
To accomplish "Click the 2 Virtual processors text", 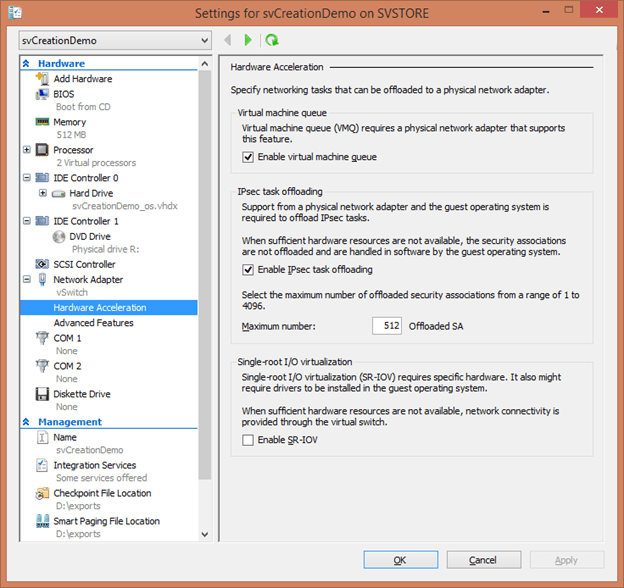I will click(x=96, y=163).
